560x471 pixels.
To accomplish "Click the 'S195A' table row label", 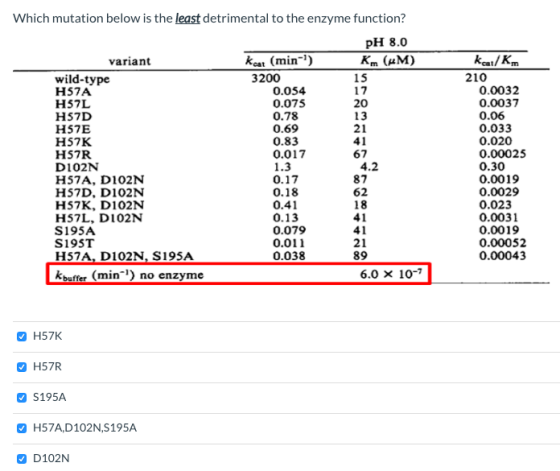I will (75, 231).
